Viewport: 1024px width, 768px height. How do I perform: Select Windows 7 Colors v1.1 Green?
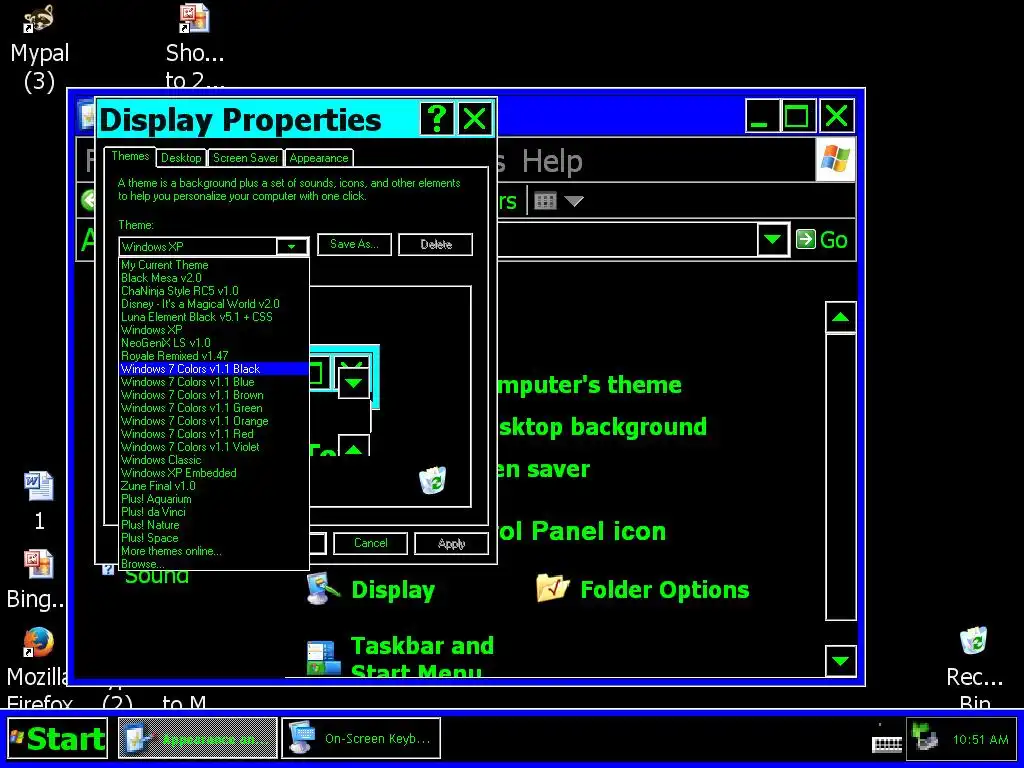[x=214, y=408]
